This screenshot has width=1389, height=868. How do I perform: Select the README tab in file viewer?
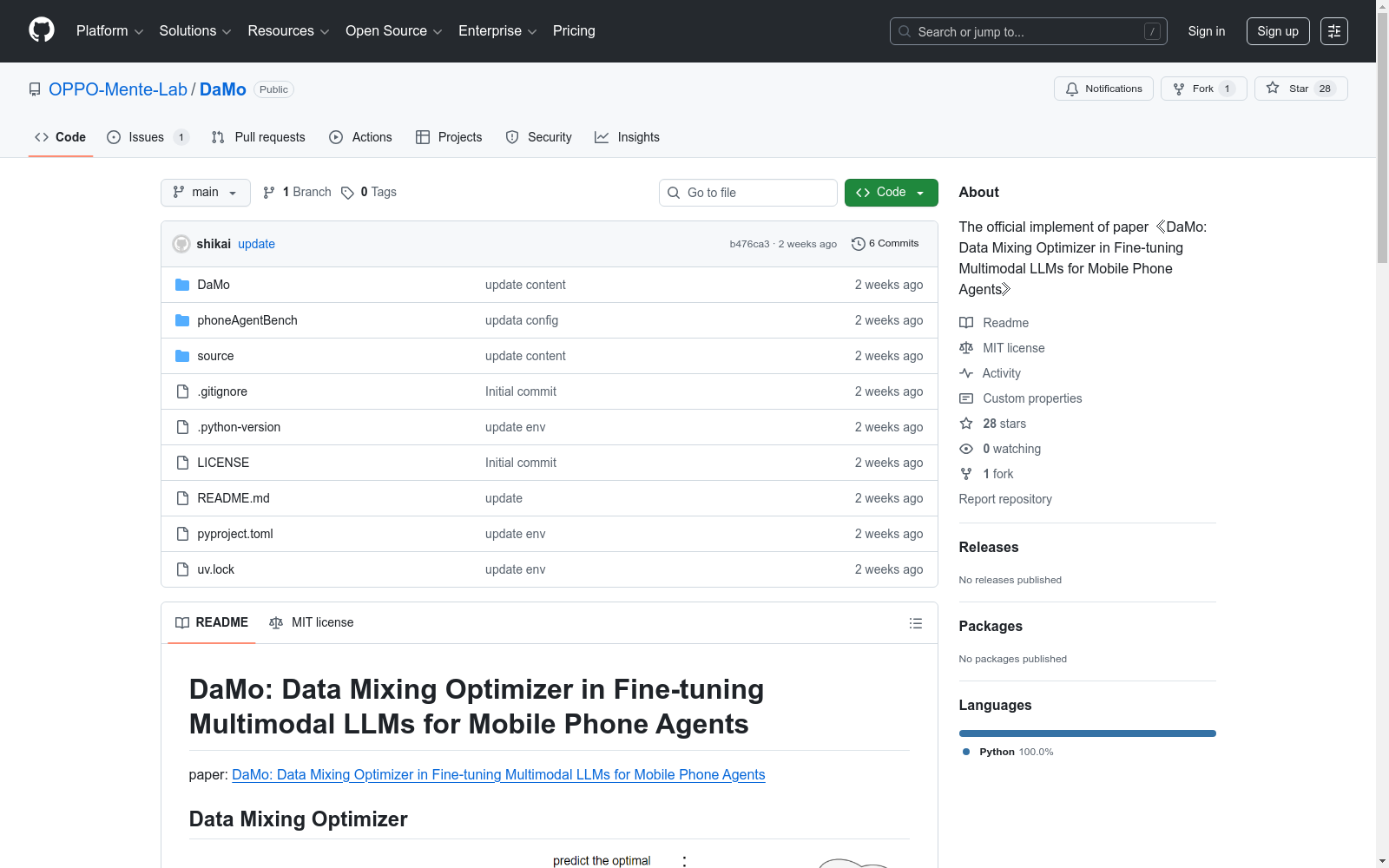click(x=212, y=622)
